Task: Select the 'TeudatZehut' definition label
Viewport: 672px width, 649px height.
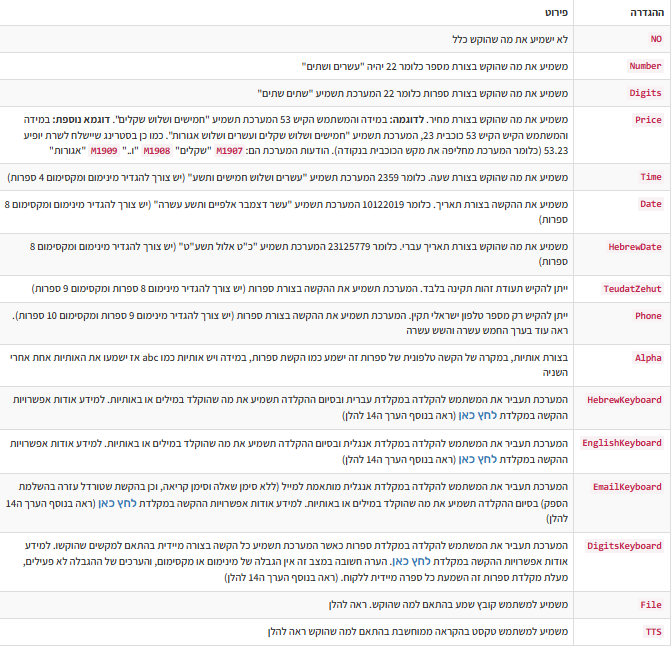Action: pyautogui.click(x=632, y=288)
